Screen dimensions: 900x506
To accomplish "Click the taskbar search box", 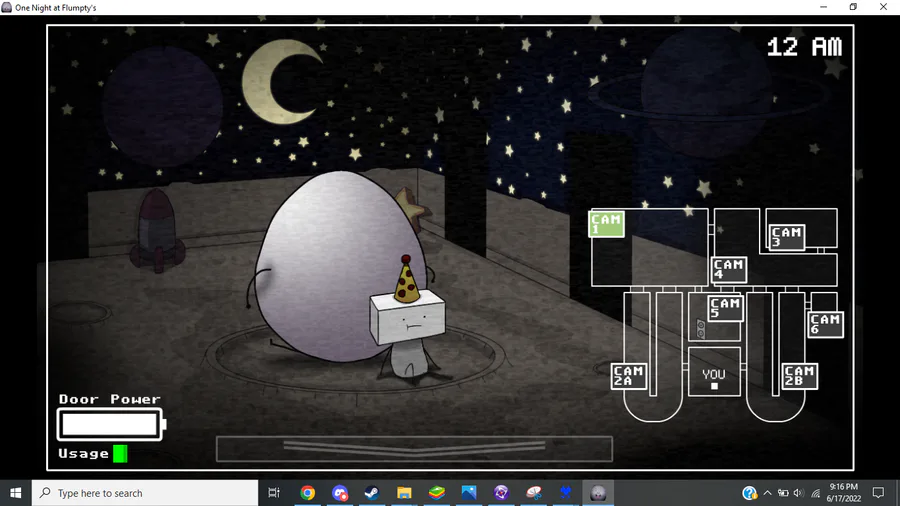I will [145, 493].
